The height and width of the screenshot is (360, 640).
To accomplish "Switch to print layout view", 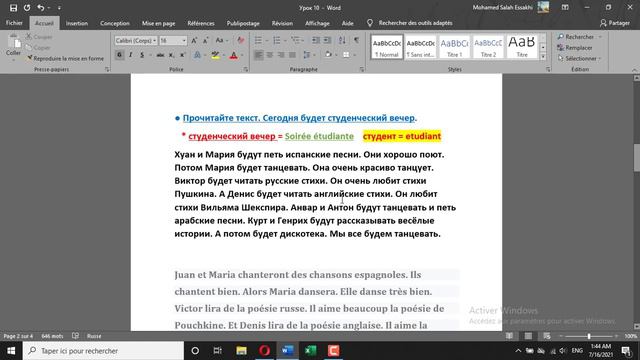I will click(528, 336).
